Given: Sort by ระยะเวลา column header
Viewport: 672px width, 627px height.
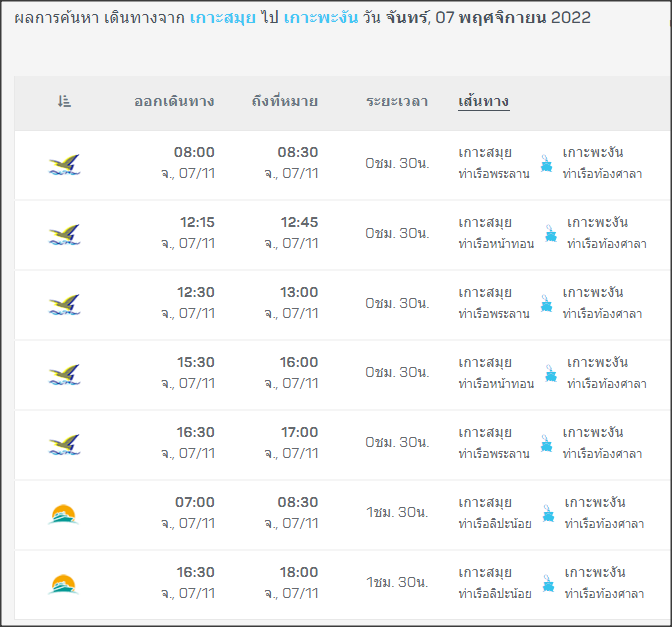Looking at the screenshot, I should click(x=397, y=102).
